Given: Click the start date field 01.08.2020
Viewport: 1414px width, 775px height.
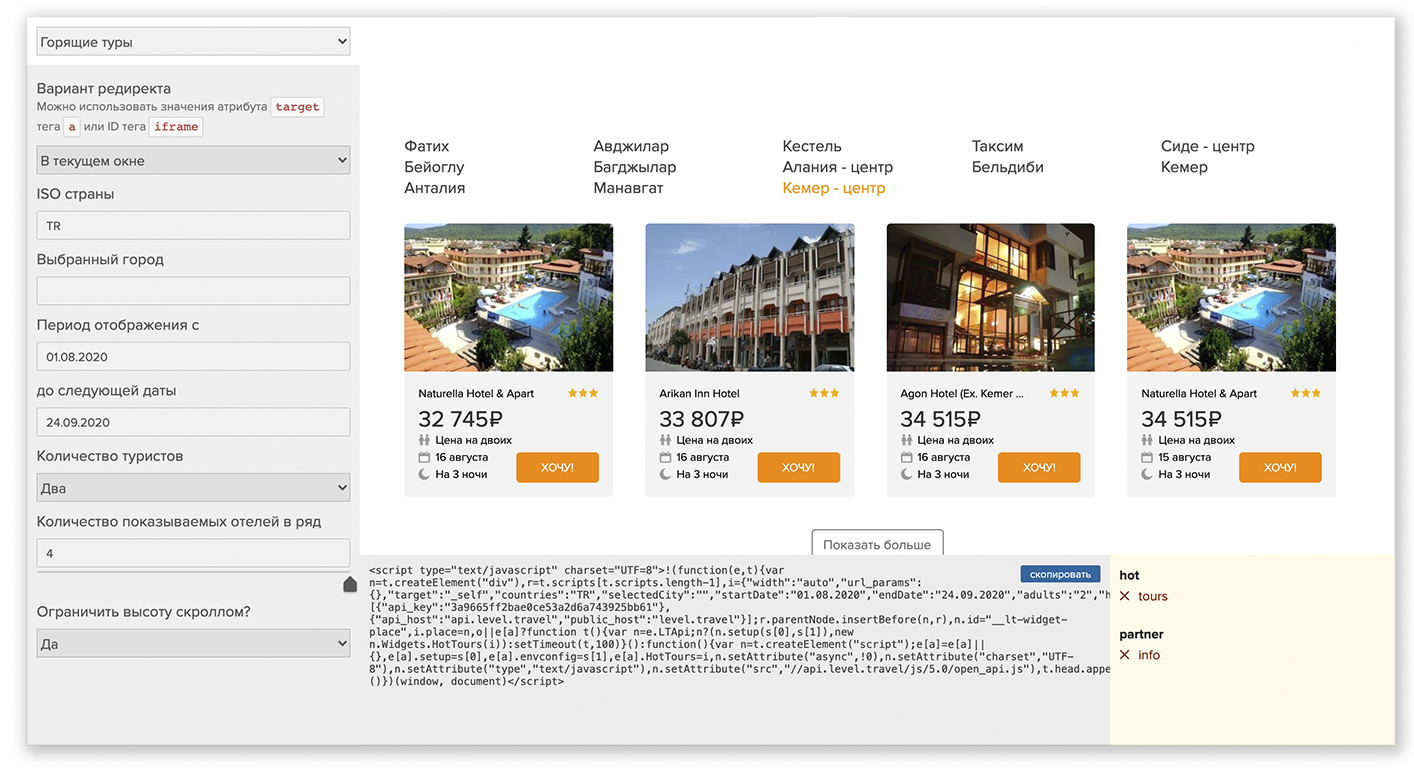Looking at the screenshot, I should pyautogui.click(x=193, y=357).
